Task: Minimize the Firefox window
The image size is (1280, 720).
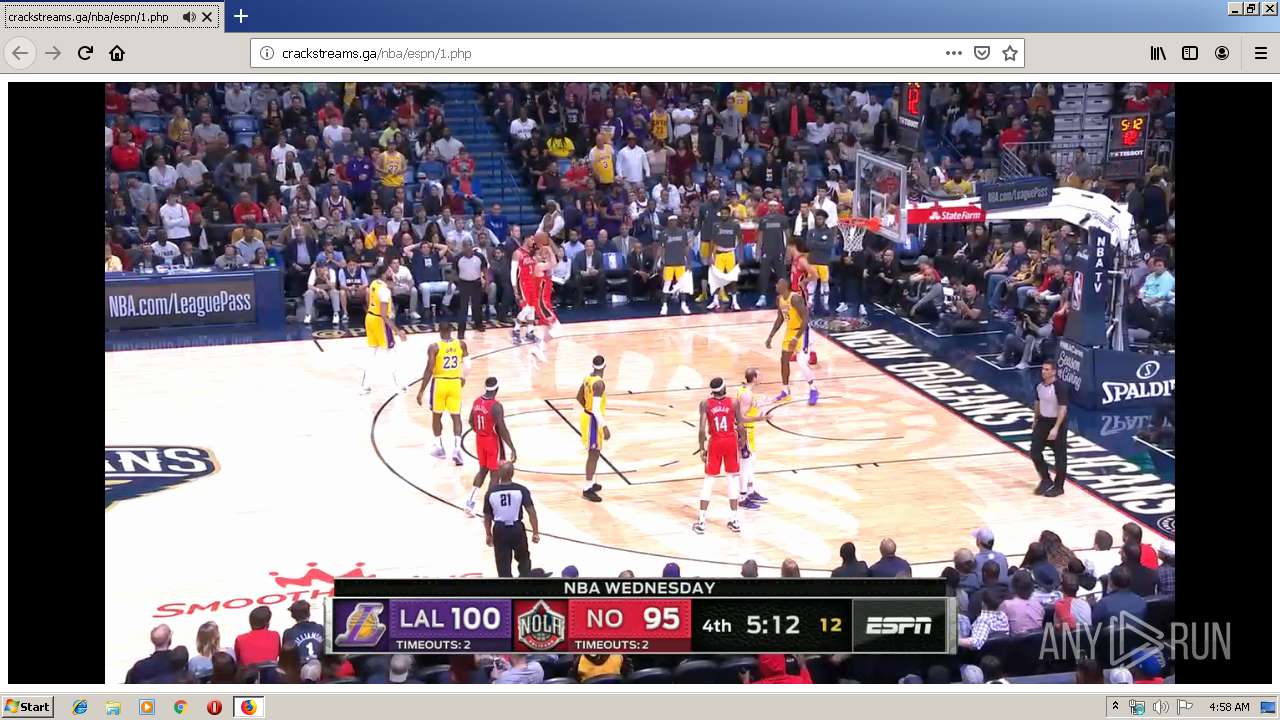Action: coord(1235,8)
